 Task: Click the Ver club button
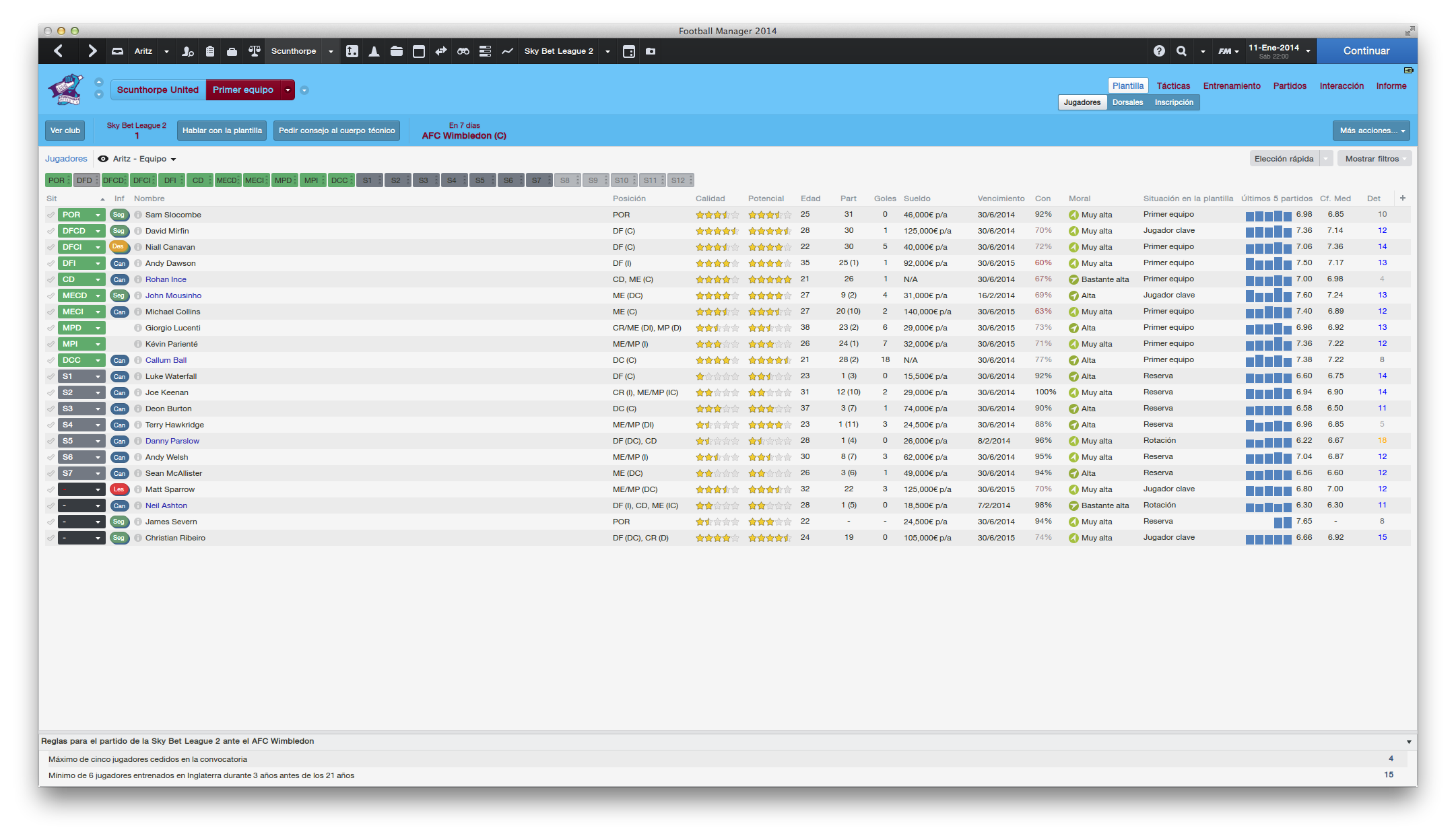tap(65, 131)
